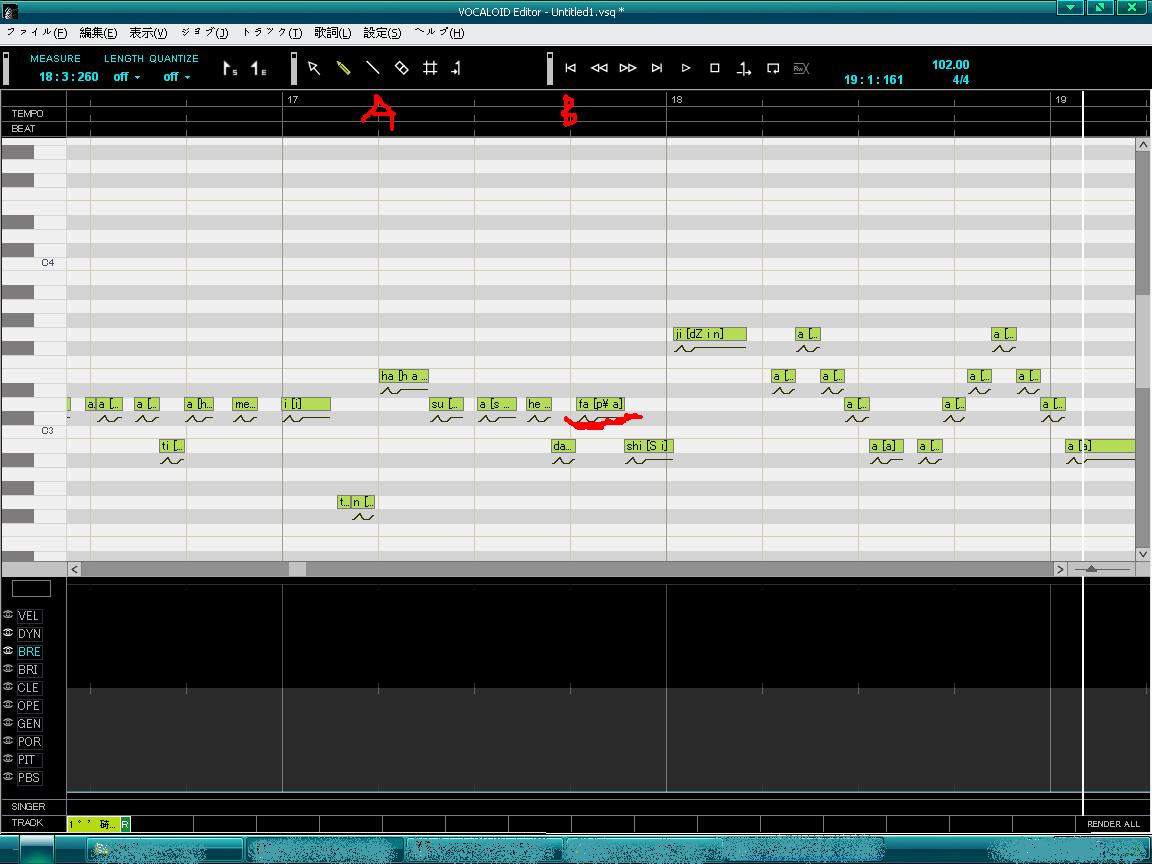Toggle the eye icon beside VEL
Image resolution: width=1152 pixels, height=864 pixels.
point(8,615)
